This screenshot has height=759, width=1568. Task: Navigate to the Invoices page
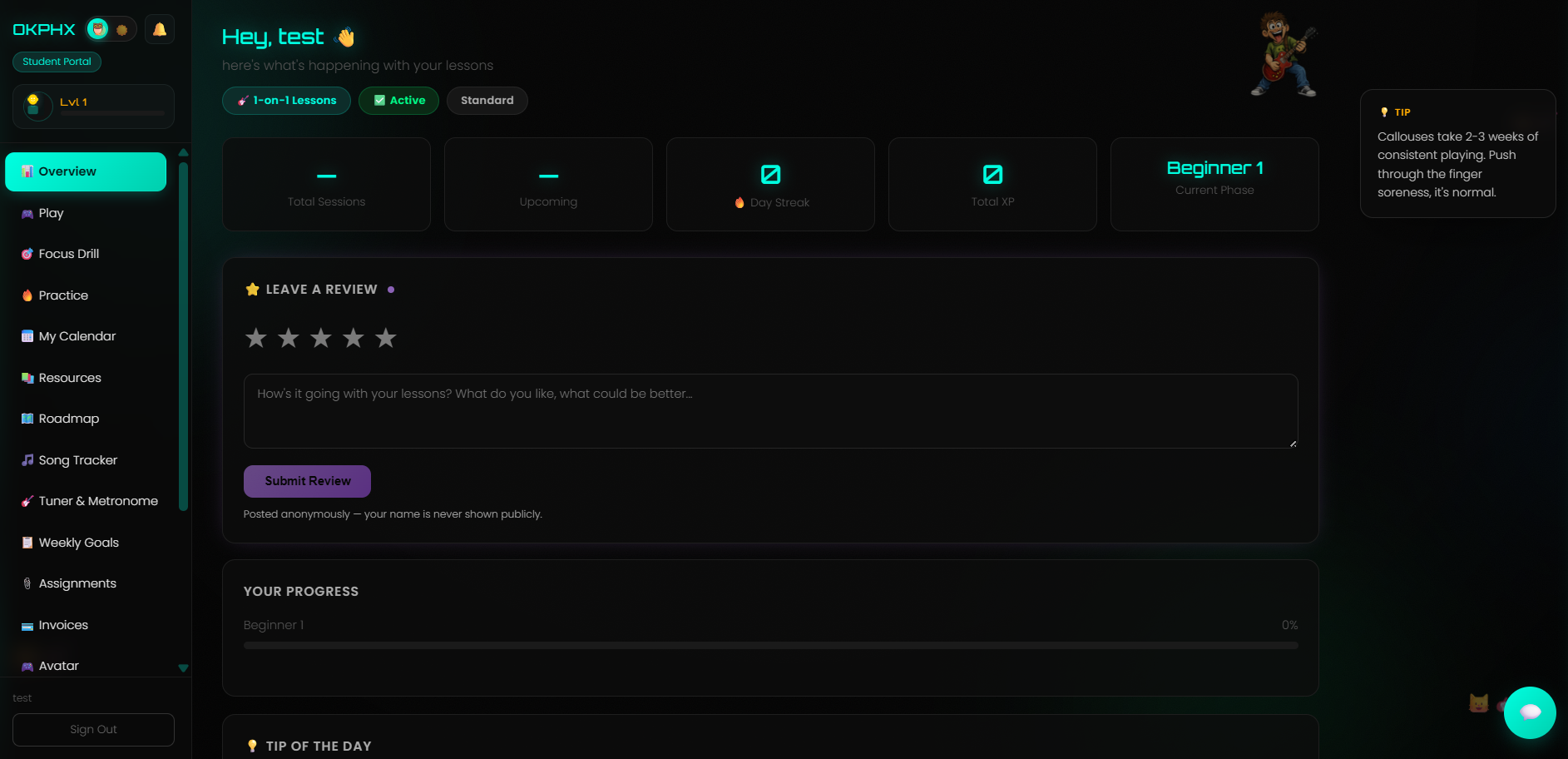[x=86, y=625]
